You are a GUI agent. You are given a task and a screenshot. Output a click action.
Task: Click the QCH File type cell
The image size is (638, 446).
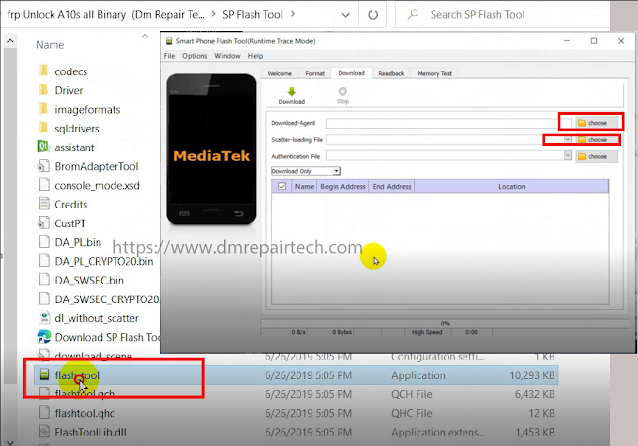click(x=412, y=394)
